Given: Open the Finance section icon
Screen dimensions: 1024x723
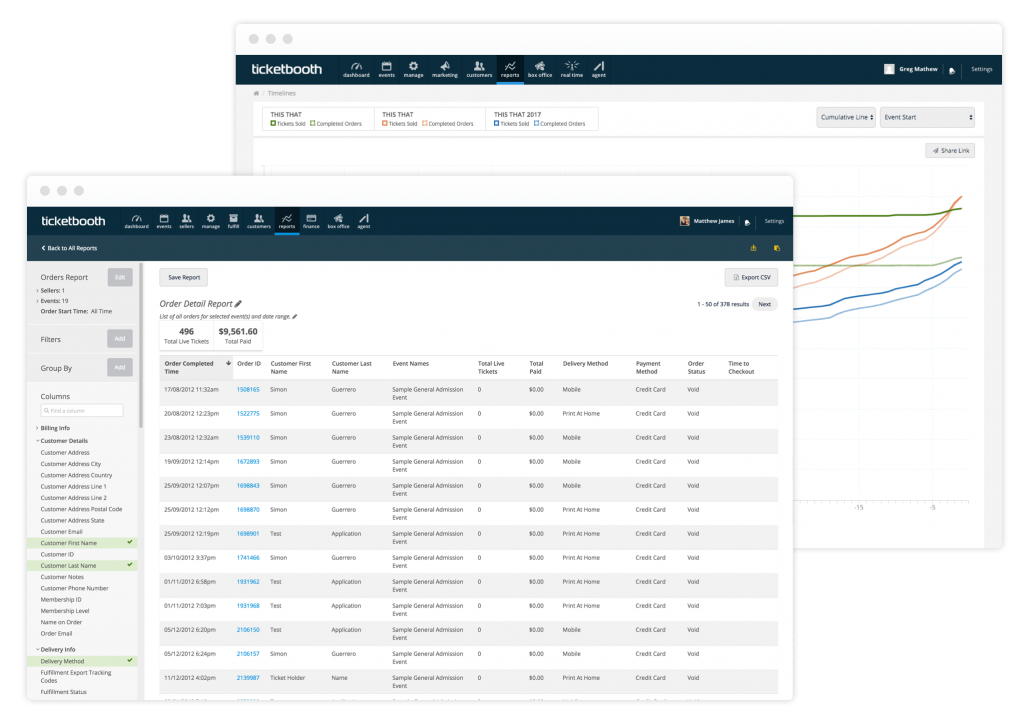Looking at the screenshot, I should [x=310, y=220].
